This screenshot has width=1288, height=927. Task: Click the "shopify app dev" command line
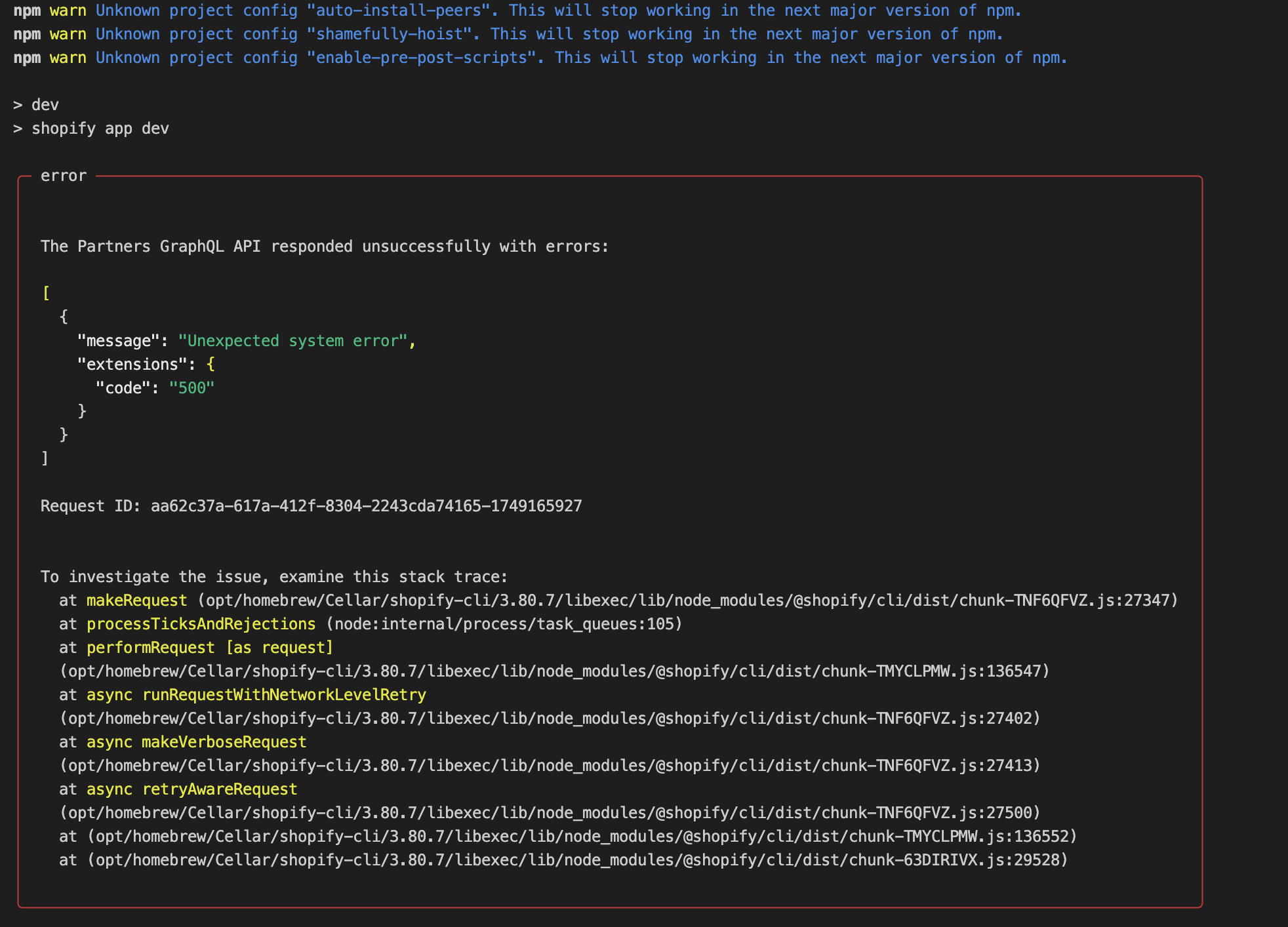tap(100, 128)
